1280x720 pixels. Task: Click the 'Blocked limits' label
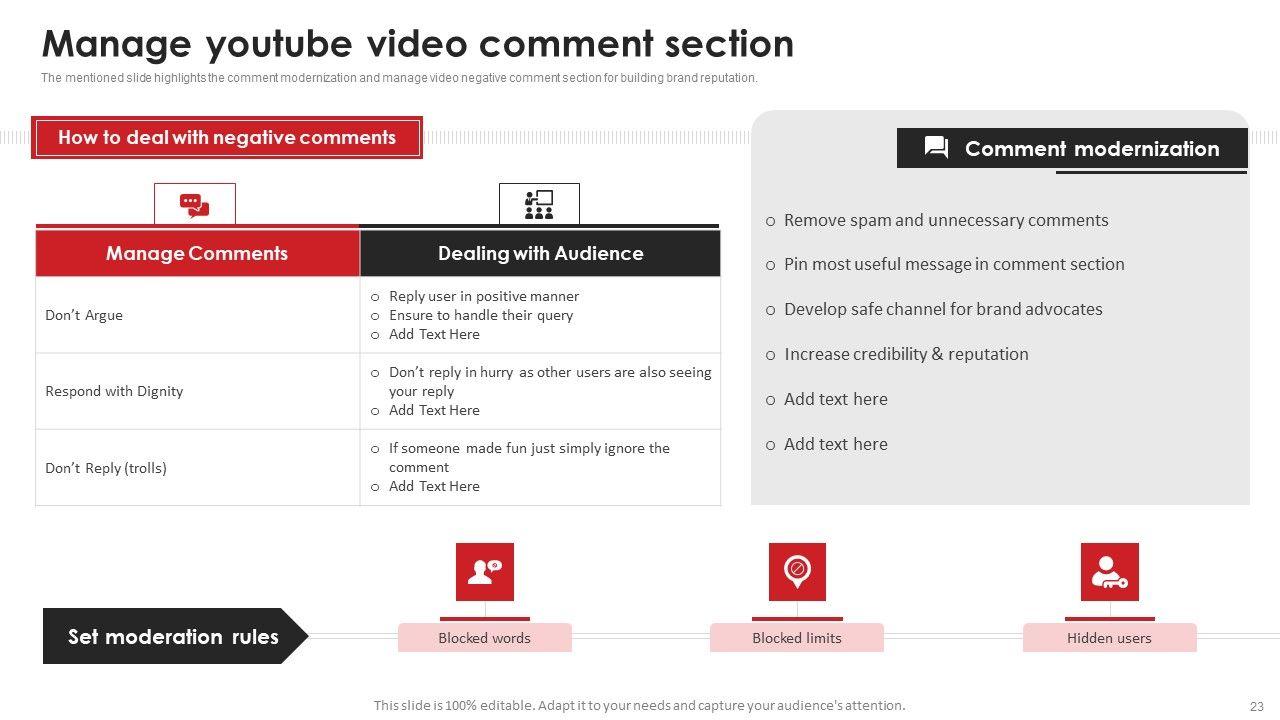(x=797, y=638)
